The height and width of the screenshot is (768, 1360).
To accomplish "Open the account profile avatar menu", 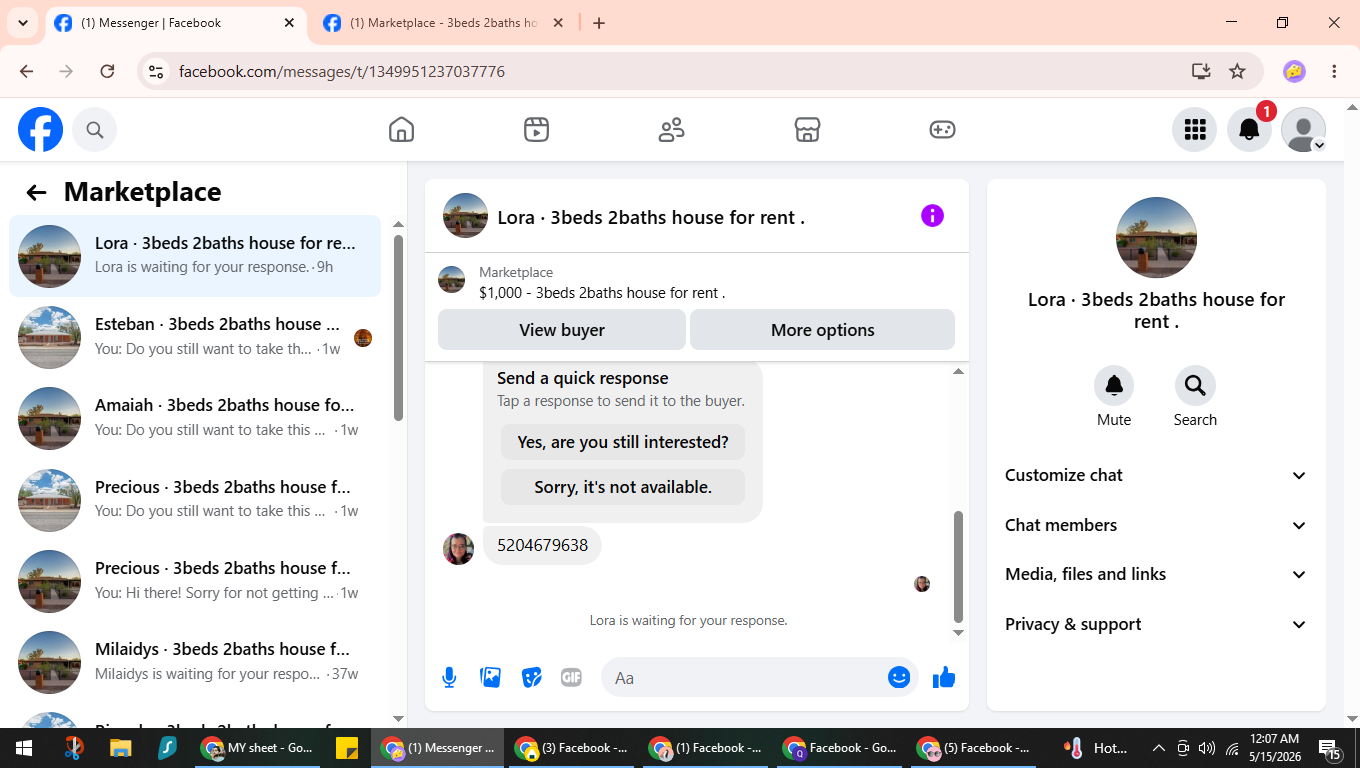I will [x=1304, y=130].
